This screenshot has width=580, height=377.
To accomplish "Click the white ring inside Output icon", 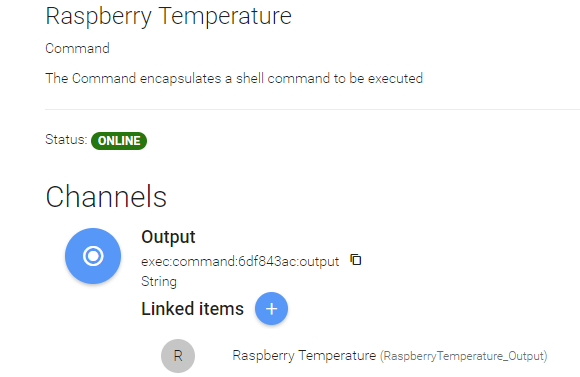I will (93, 256).
